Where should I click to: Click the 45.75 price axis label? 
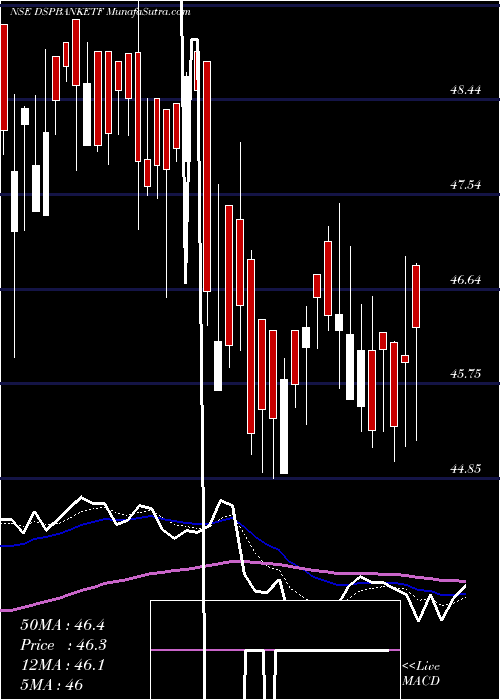coord(466,374)
